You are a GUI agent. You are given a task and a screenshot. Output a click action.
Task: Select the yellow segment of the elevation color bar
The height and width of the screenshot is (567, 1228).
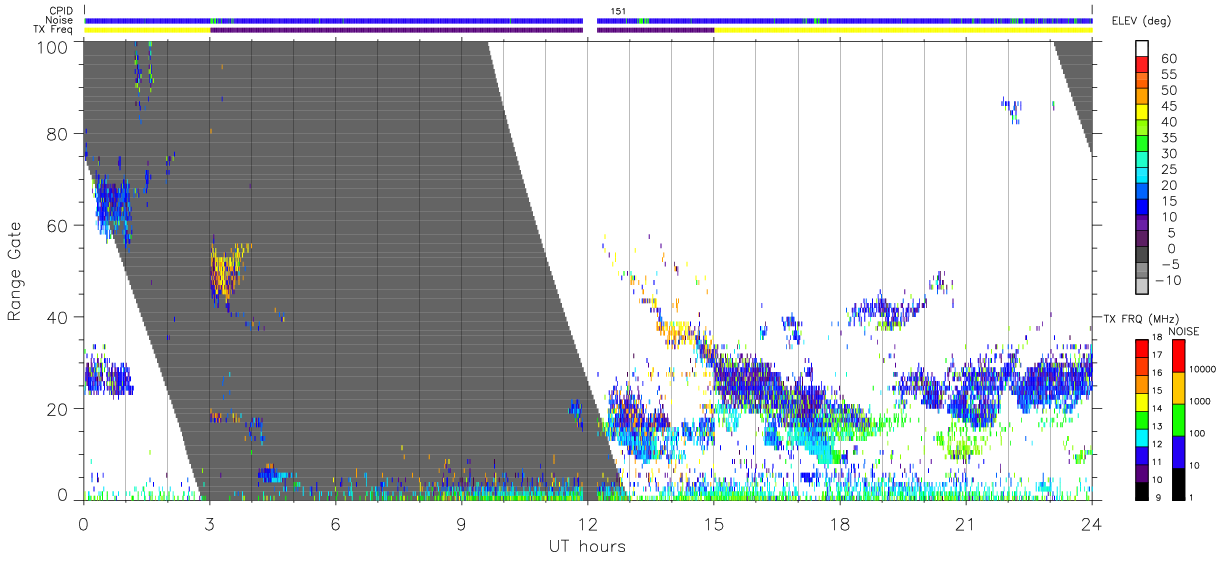1143,112
